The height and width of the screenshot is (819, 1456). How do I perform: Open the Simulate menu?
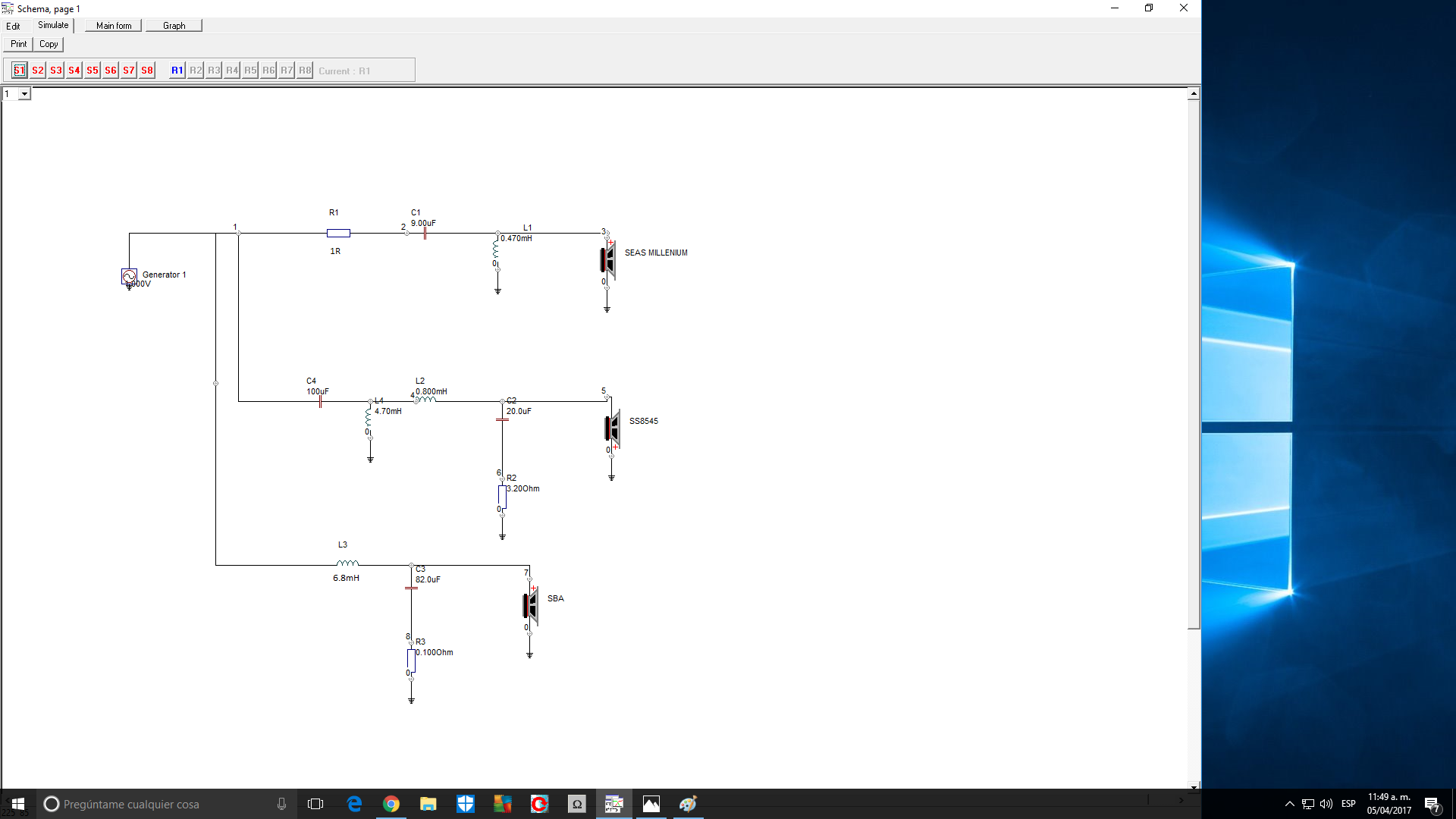click(53, 26)
